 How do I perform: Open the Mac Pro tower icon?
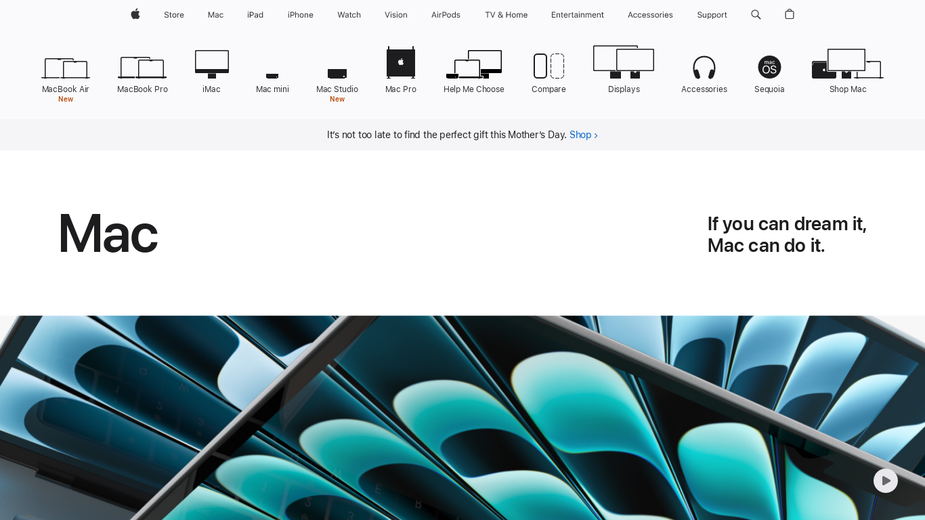pyautogui.click(x=401, y=63)
